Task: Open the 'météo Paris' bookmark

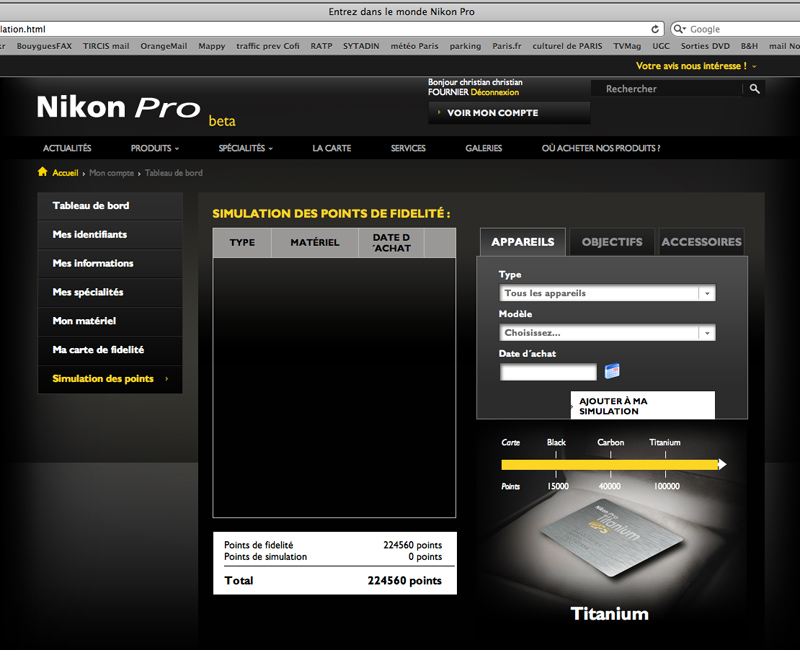Action: [x=414, y=46]
